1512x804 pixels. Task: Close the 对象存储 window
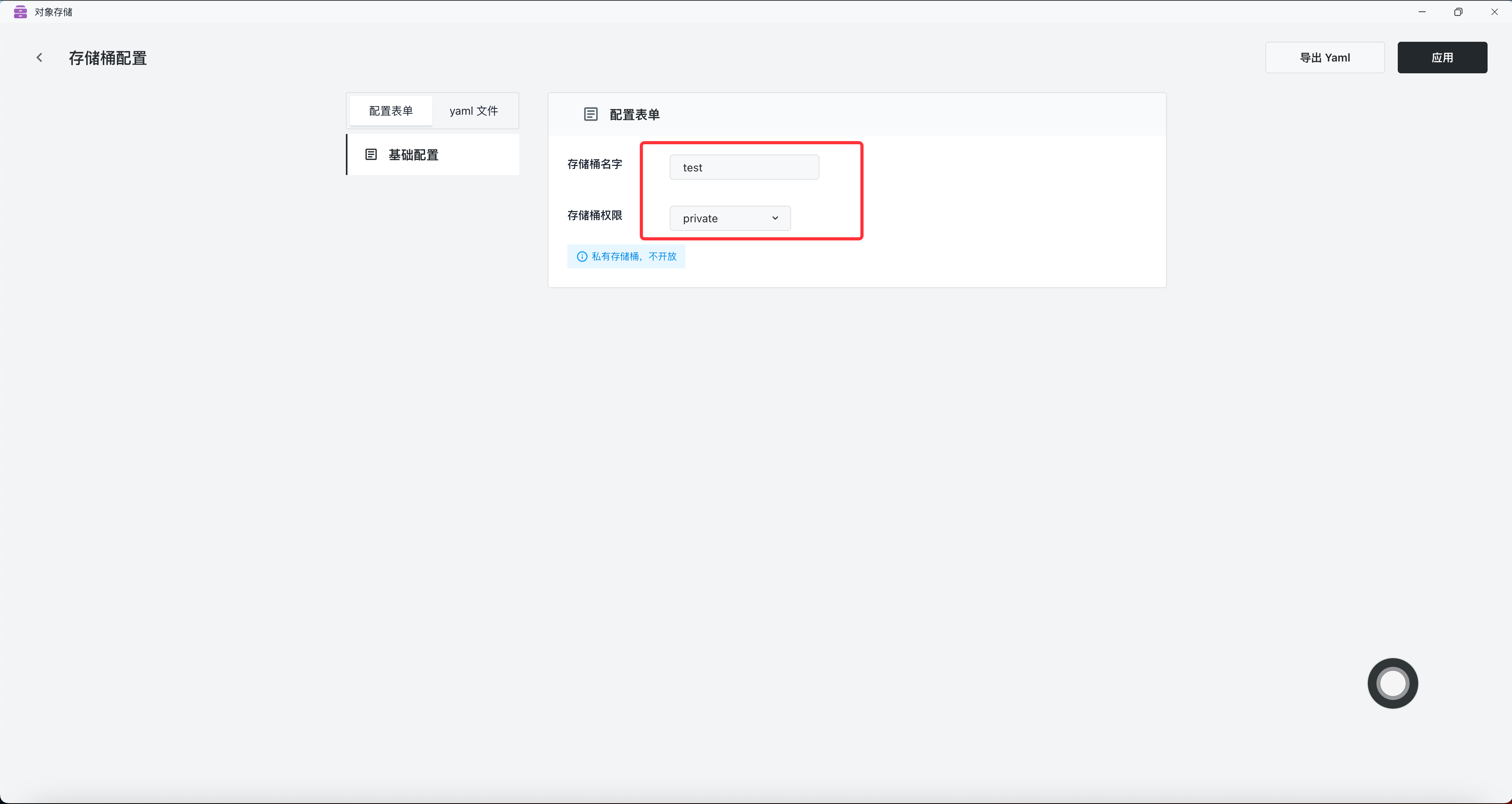pos(1494,12)
